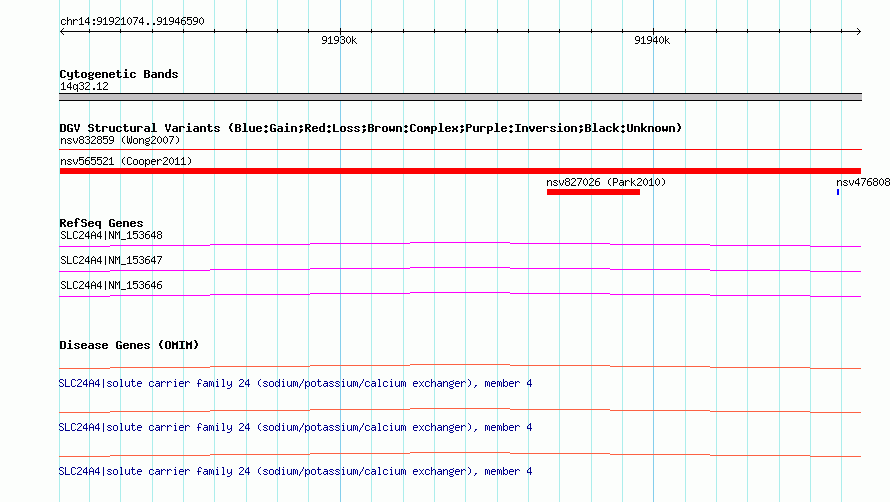Click the thick red nsv565521 loss bar
This screenshot has width=890, height=502.
click(x=460, y=171)
